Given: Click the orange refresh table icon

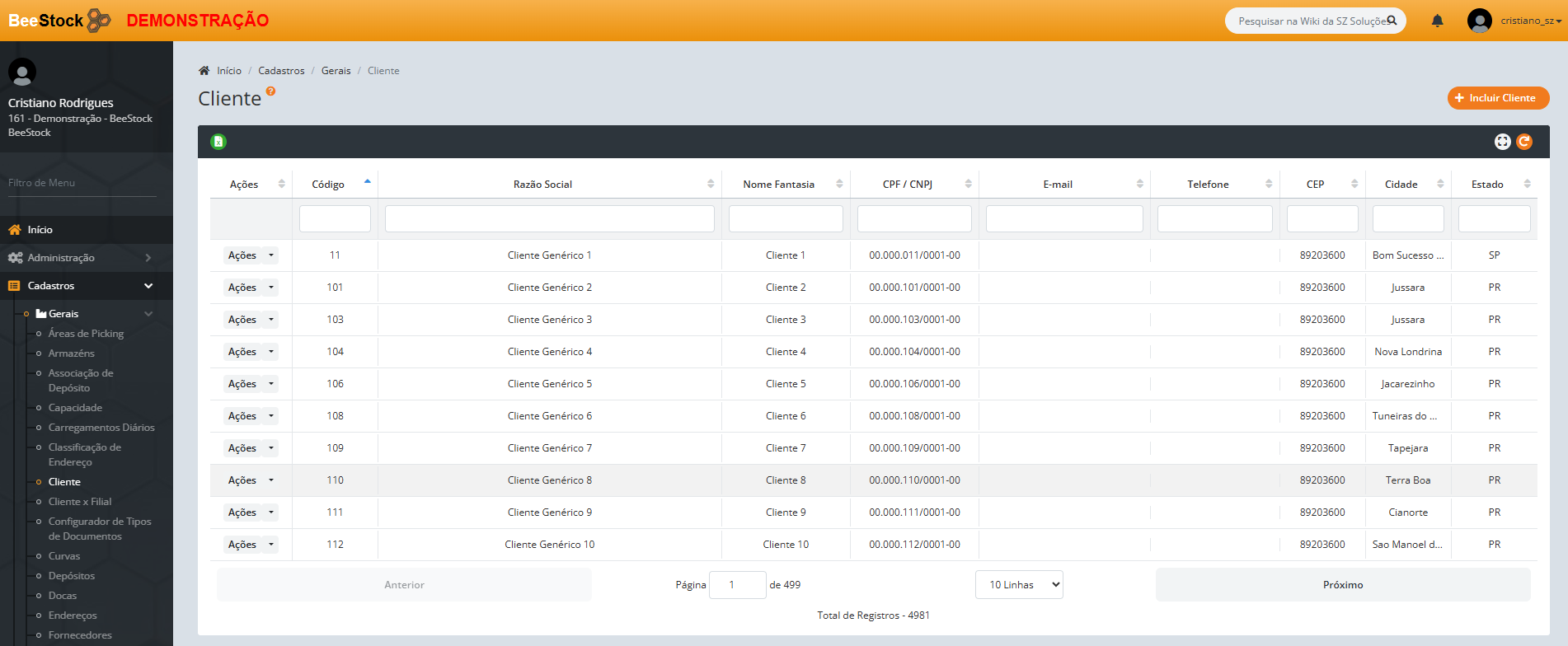Looking at the screenshot, I should pyautogui.click(x=1524, y=142).
